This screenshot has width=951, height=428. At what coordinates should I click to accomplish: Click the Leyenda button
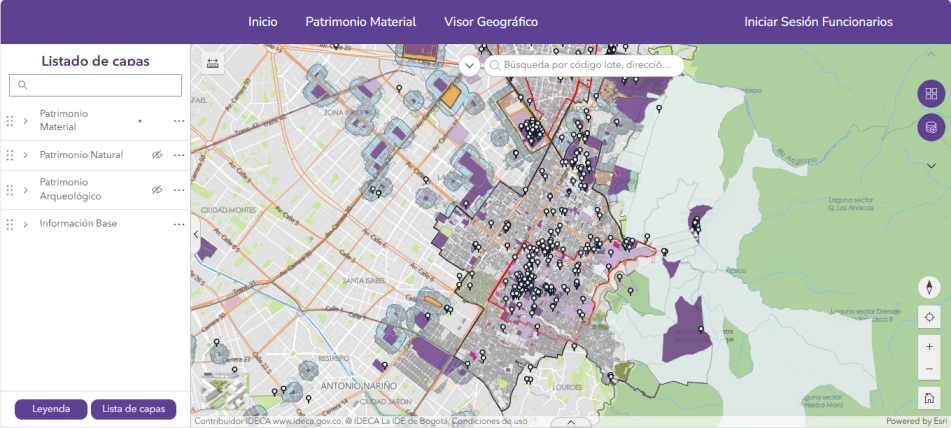click(50, 409)
